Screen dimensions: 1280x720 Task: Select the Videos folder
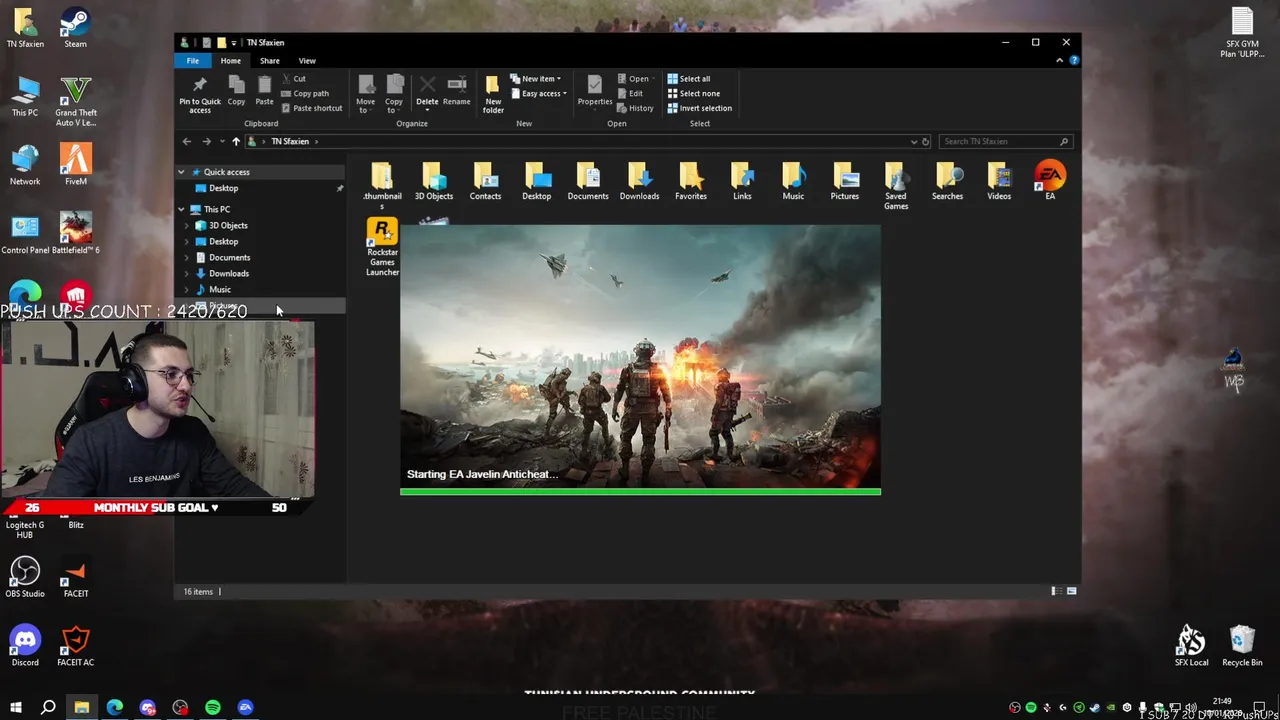click(999, 183)
